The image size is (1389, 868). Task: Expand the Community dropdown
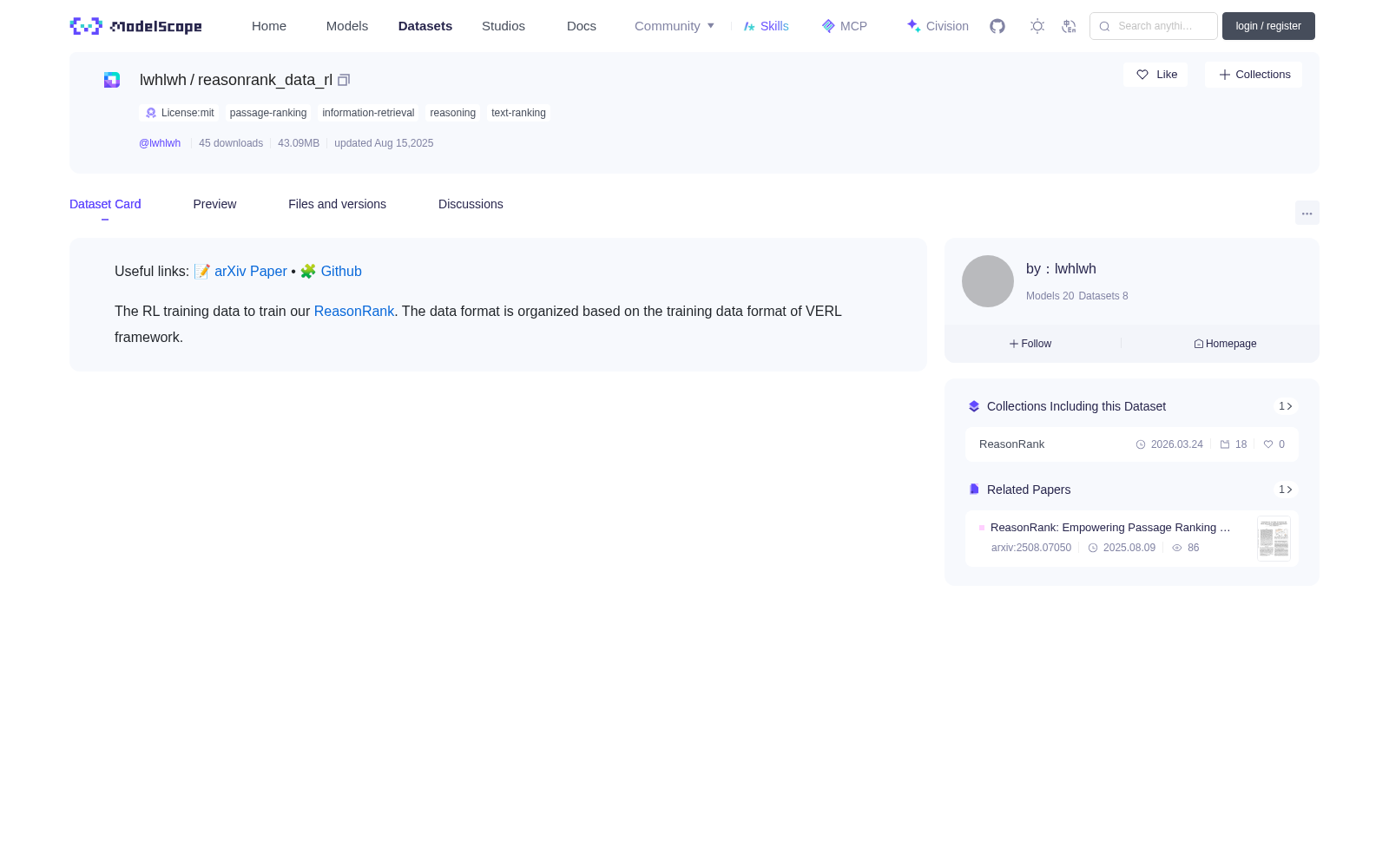click(x=675, y=26)
